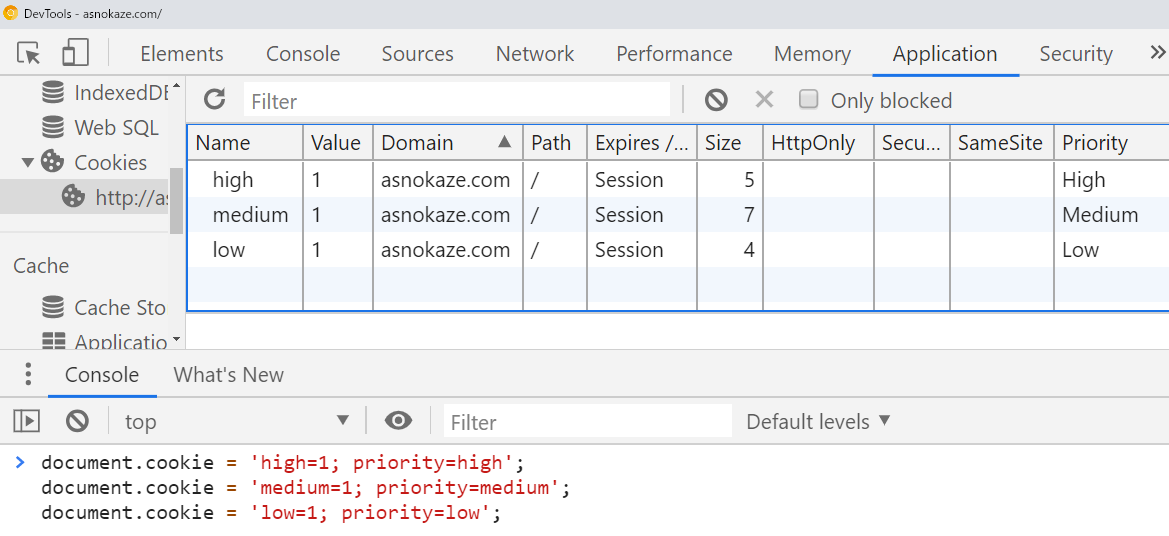Enable the Only blocked checkbox

pos(810,99)
